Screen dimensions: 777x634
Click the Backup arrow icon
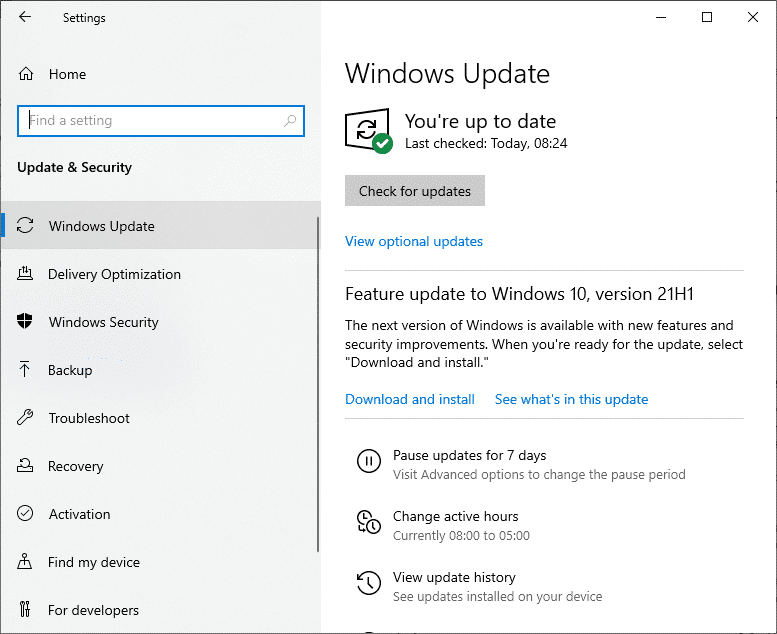[x=26, y=370]
